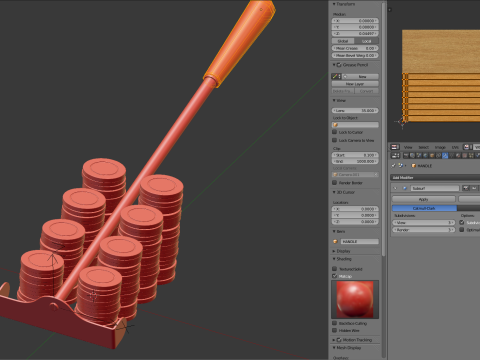
Task: Click the 3D Cursor X location field
Action: (x=355, y=209)
